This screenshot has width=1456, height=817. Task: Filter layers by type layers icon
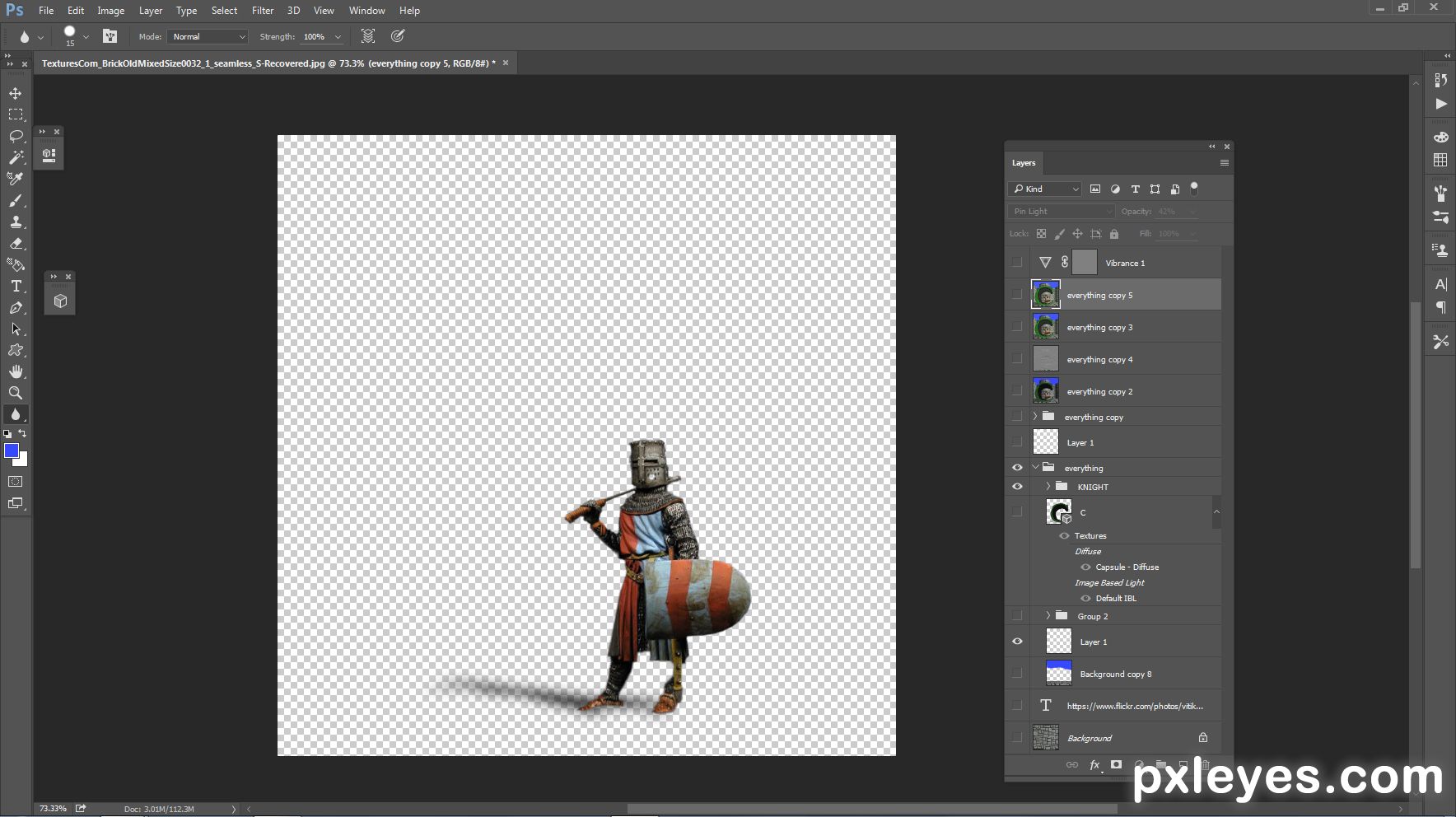click(1135, 189)
